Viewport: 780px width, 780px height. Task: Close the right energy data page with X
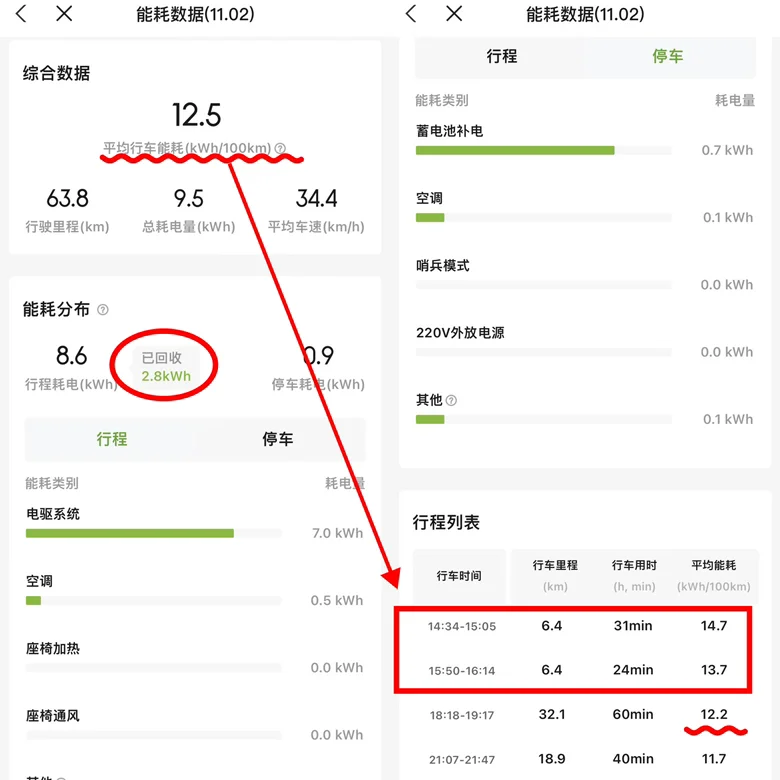point(454,14)
